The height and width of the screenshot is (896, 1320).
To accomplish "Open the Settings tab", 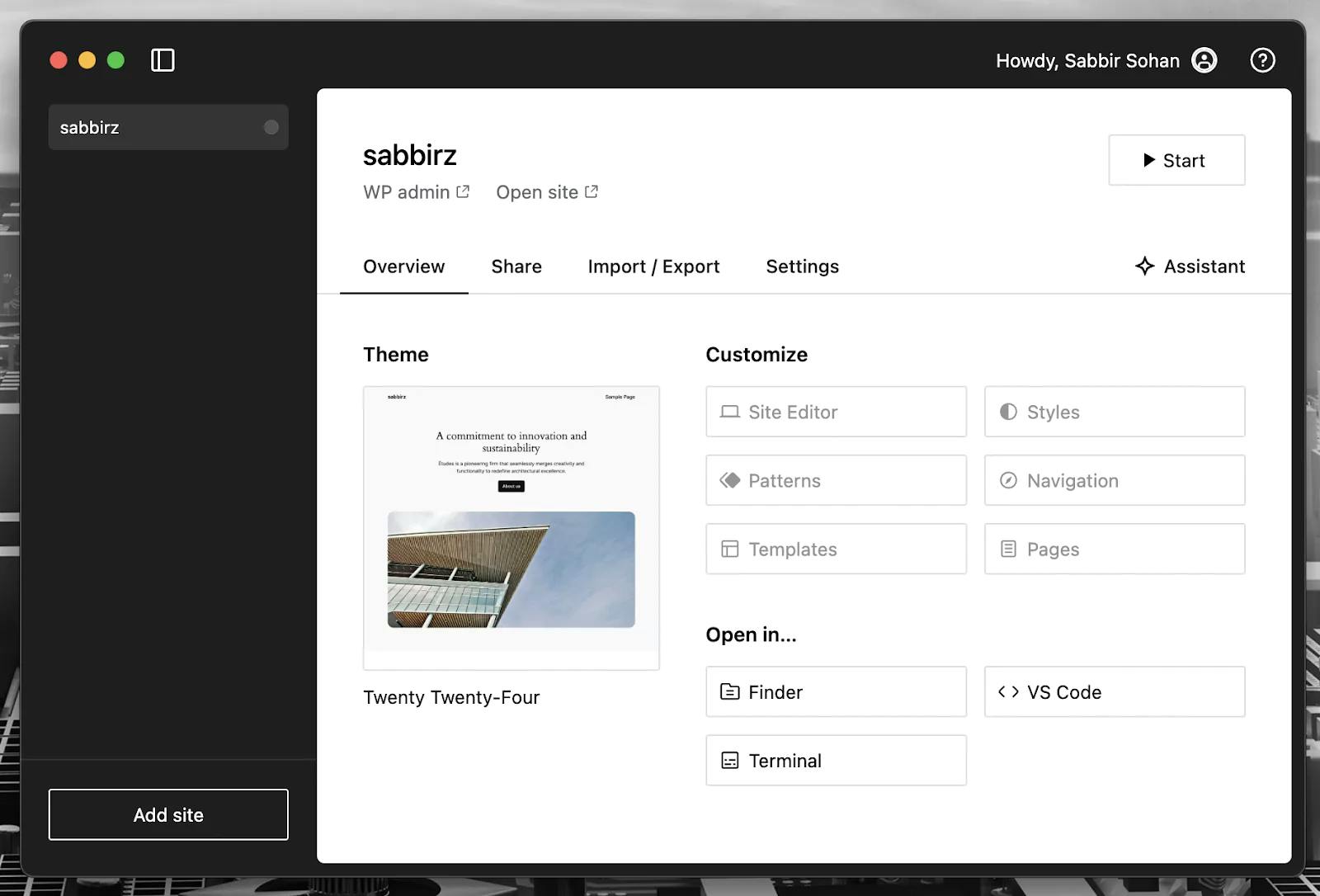I will 802,266.
